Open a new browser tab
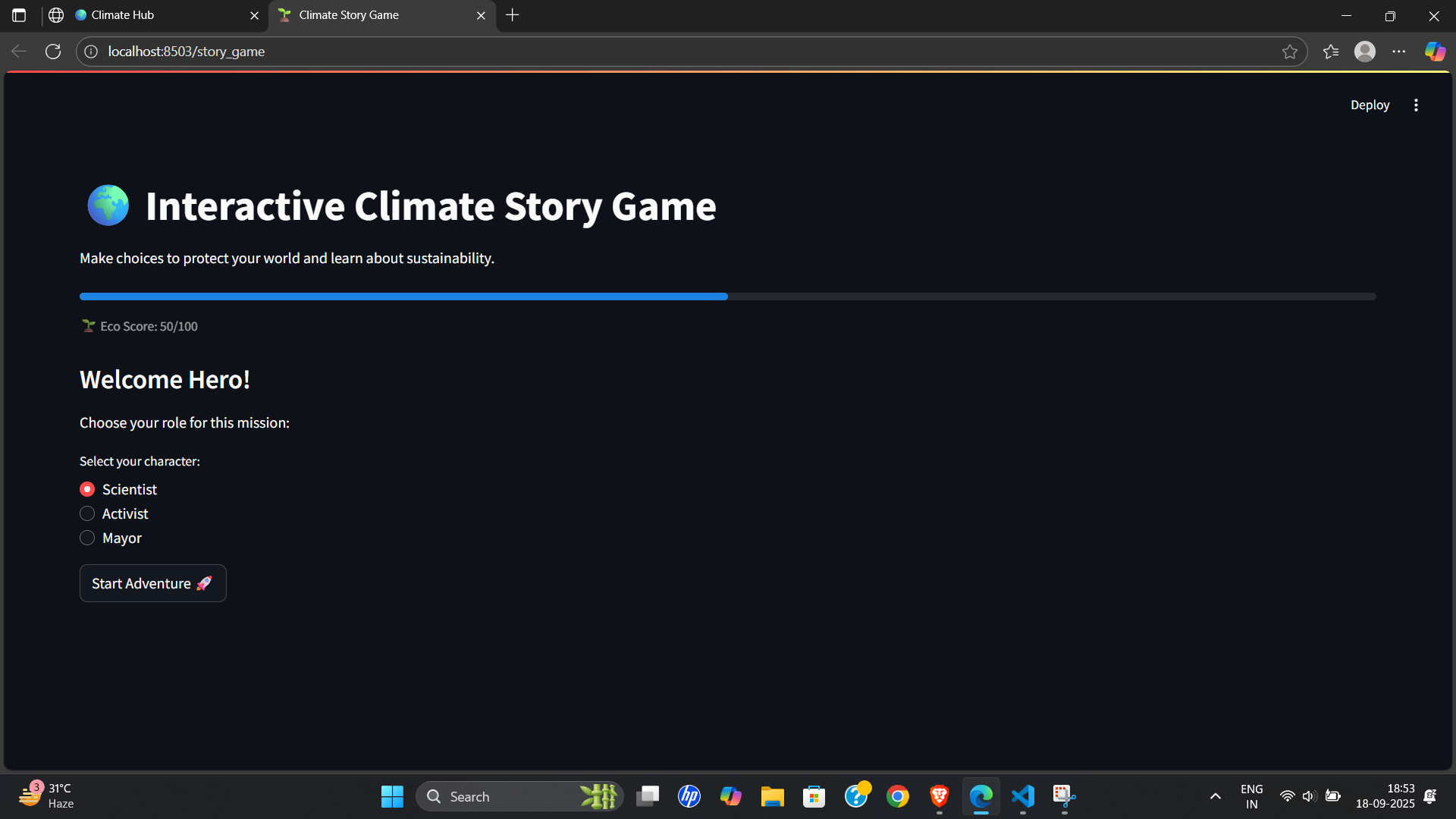The width and height of the screenshot is (1456, 819). [x=513, y=15]
